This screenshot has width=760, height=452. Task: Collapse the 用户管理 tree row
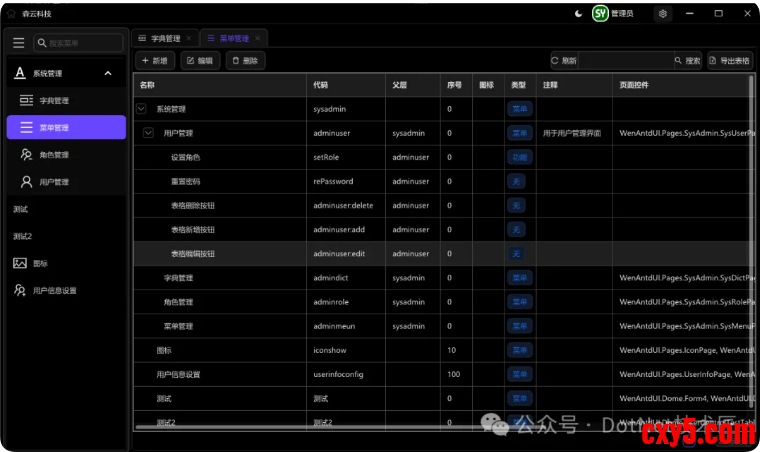[149, 133]
